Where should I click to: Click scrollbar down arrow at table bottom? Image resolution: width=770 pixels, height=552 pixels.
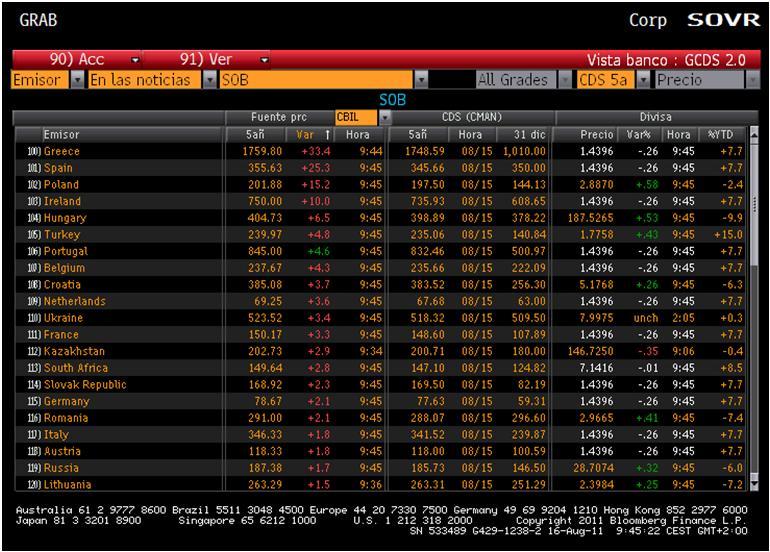[x=754, y=485]
